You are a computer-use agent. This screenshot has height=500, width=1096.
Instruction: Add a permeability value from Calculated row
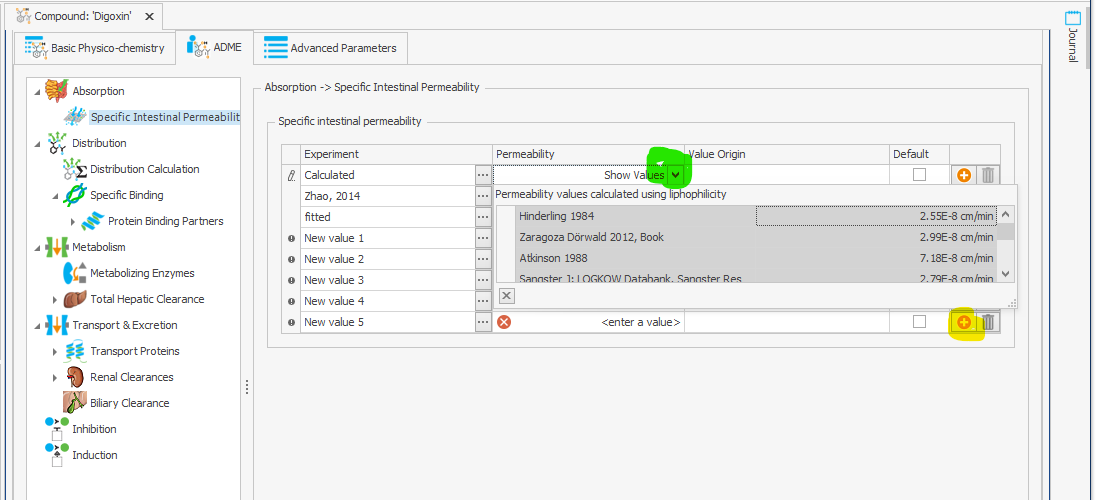(x=963, y=175)
